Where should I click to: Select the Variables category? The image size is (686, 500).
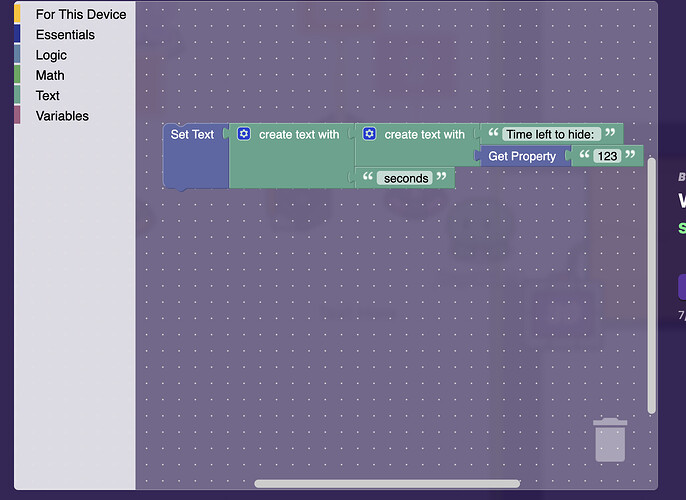62,116
